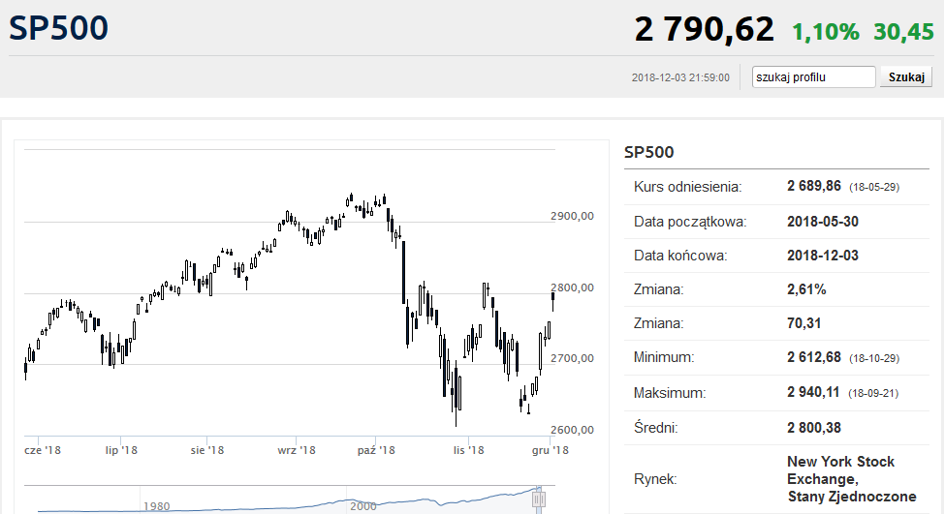945x514 pixels.
Task: Click the range slider handle on mini chart
Action: tap(538, 499)
